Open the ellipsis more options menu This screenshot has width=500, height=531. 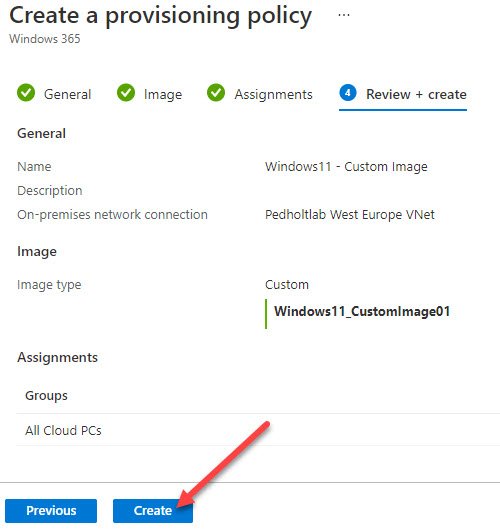click(x=344, y=15)
